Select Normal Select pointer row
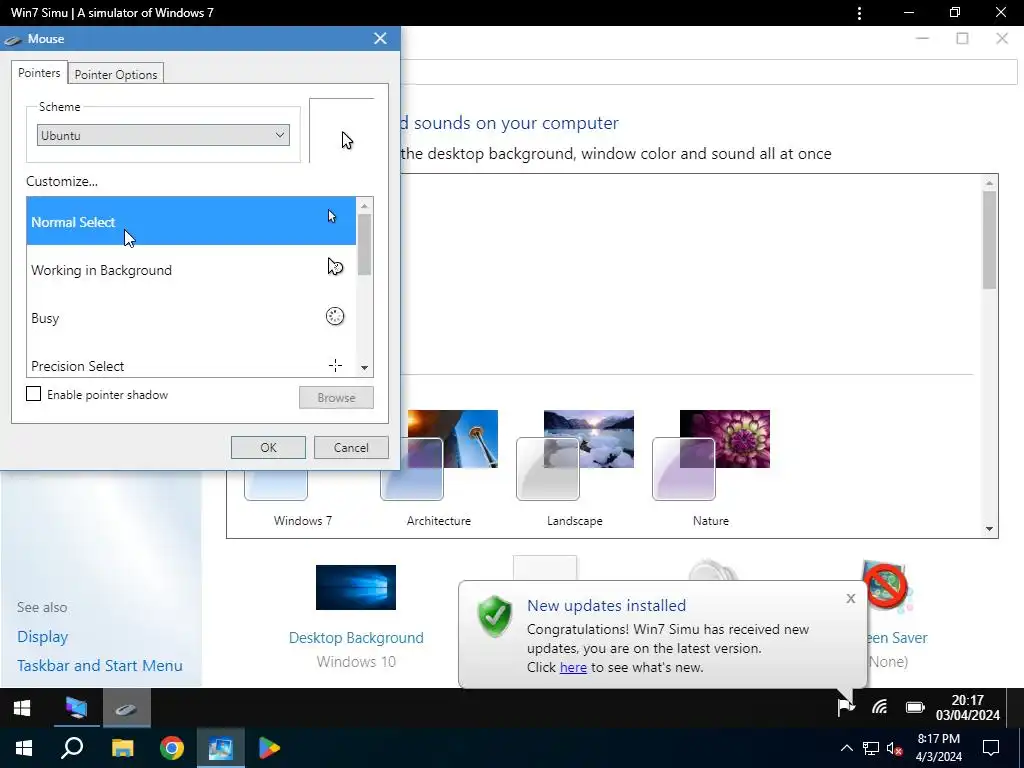 [191, 221]
